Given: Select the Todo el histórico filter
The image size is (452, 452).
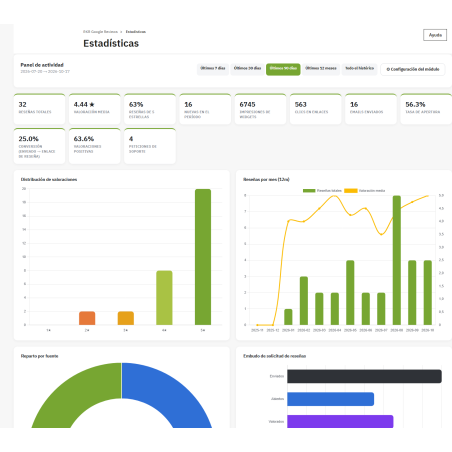Looking at the screenshot, I should pyautogui.click(x=359, y=68).
